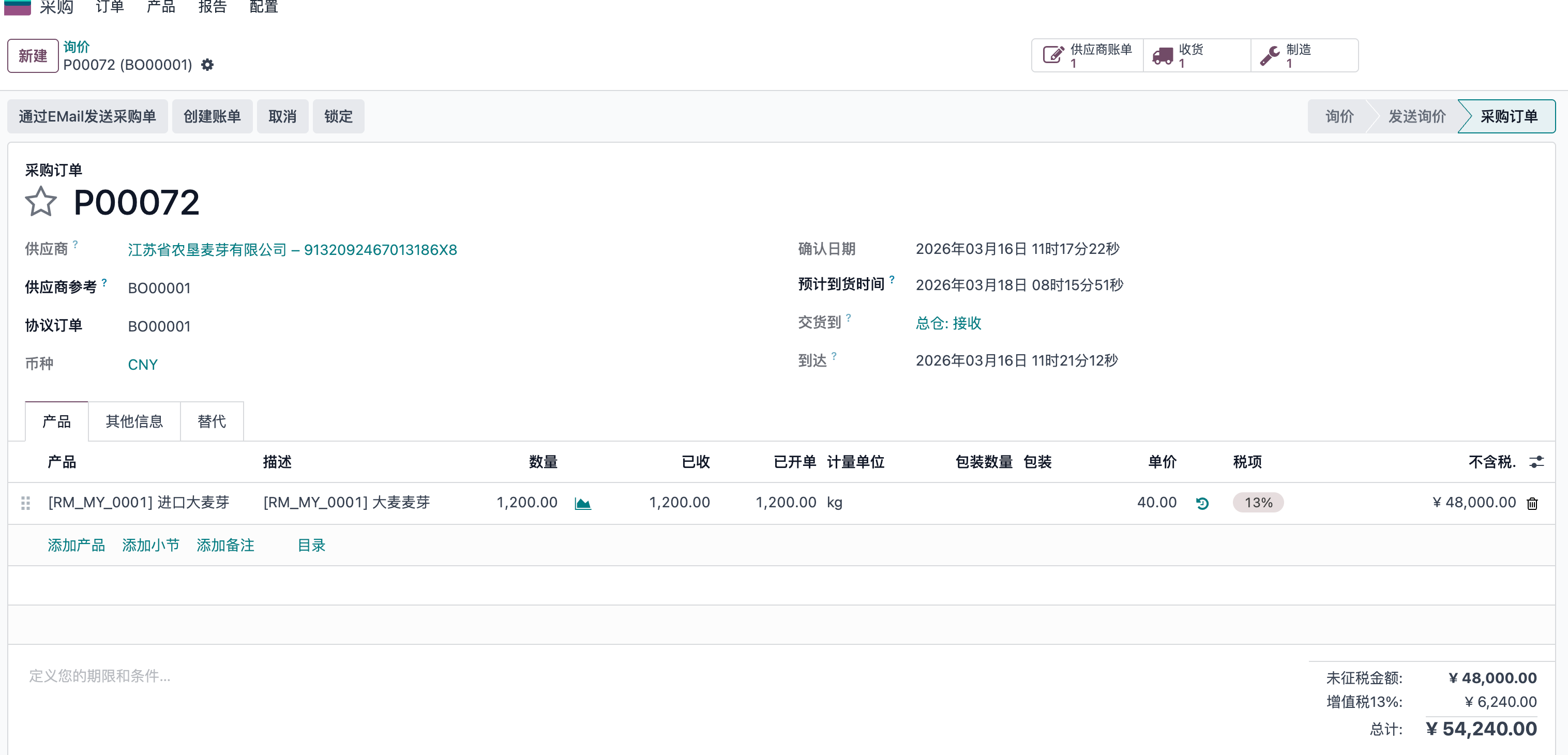
Task: Click the 单价 column header
Action: click(x=1162, y=462)
